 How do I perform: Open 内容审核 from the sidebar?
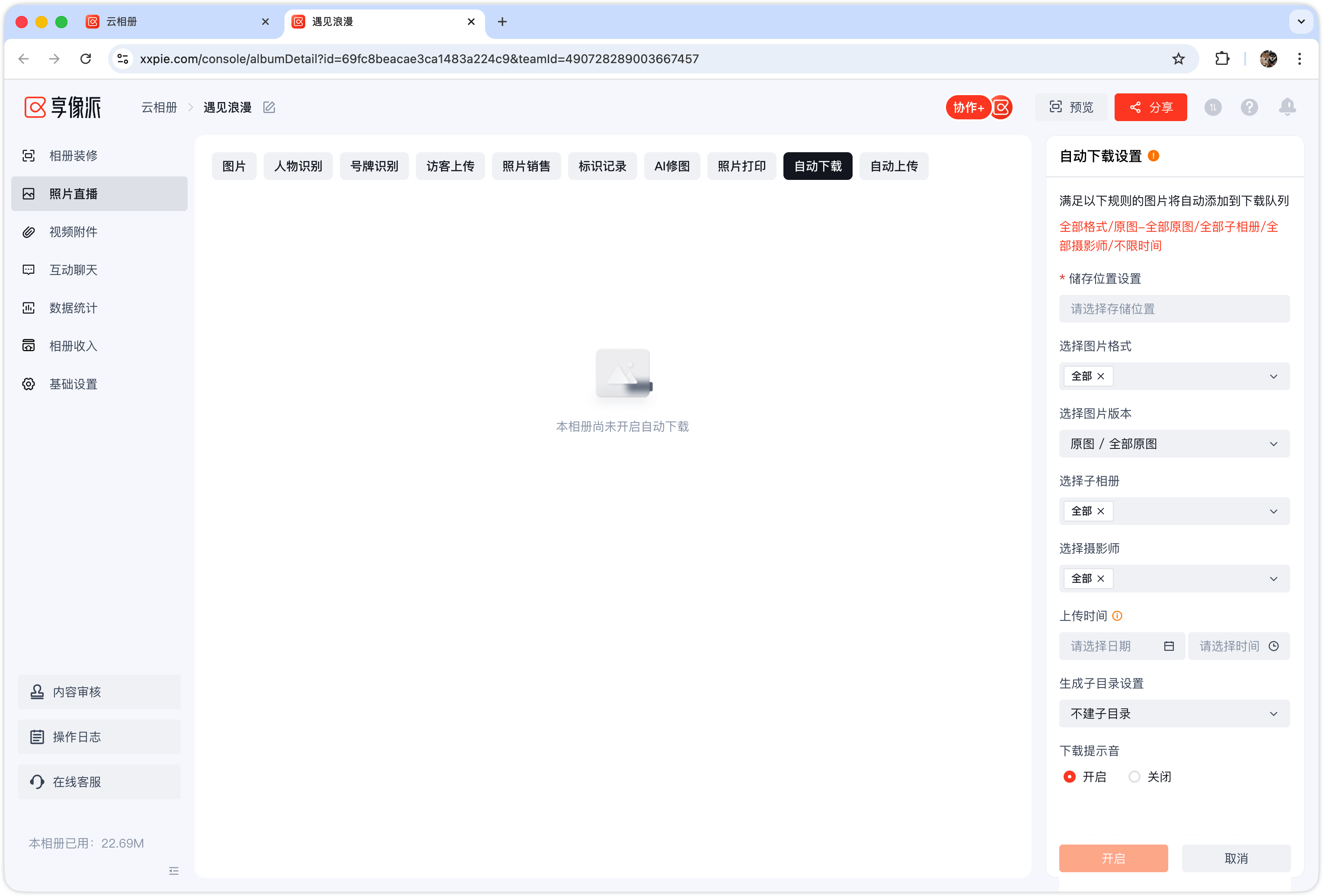[x=99, y=691]
